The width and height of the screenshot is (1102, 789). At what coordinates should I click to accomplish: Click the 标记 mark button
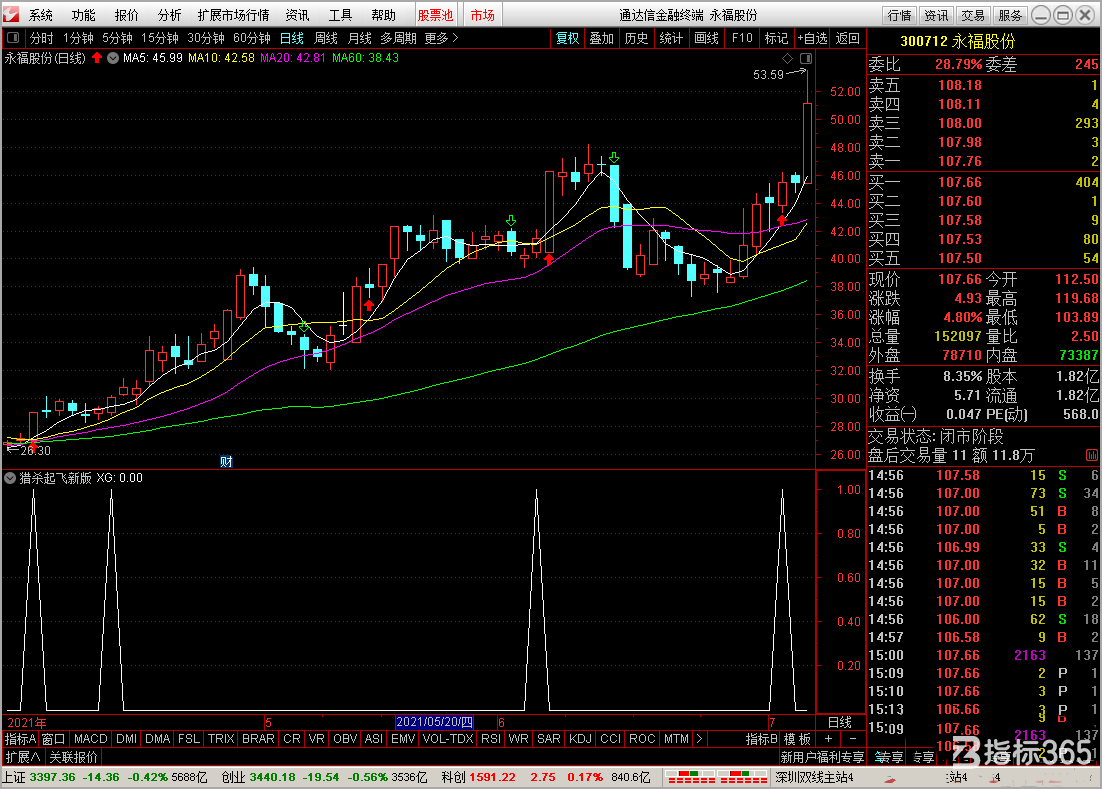click(x=776, y=38)
